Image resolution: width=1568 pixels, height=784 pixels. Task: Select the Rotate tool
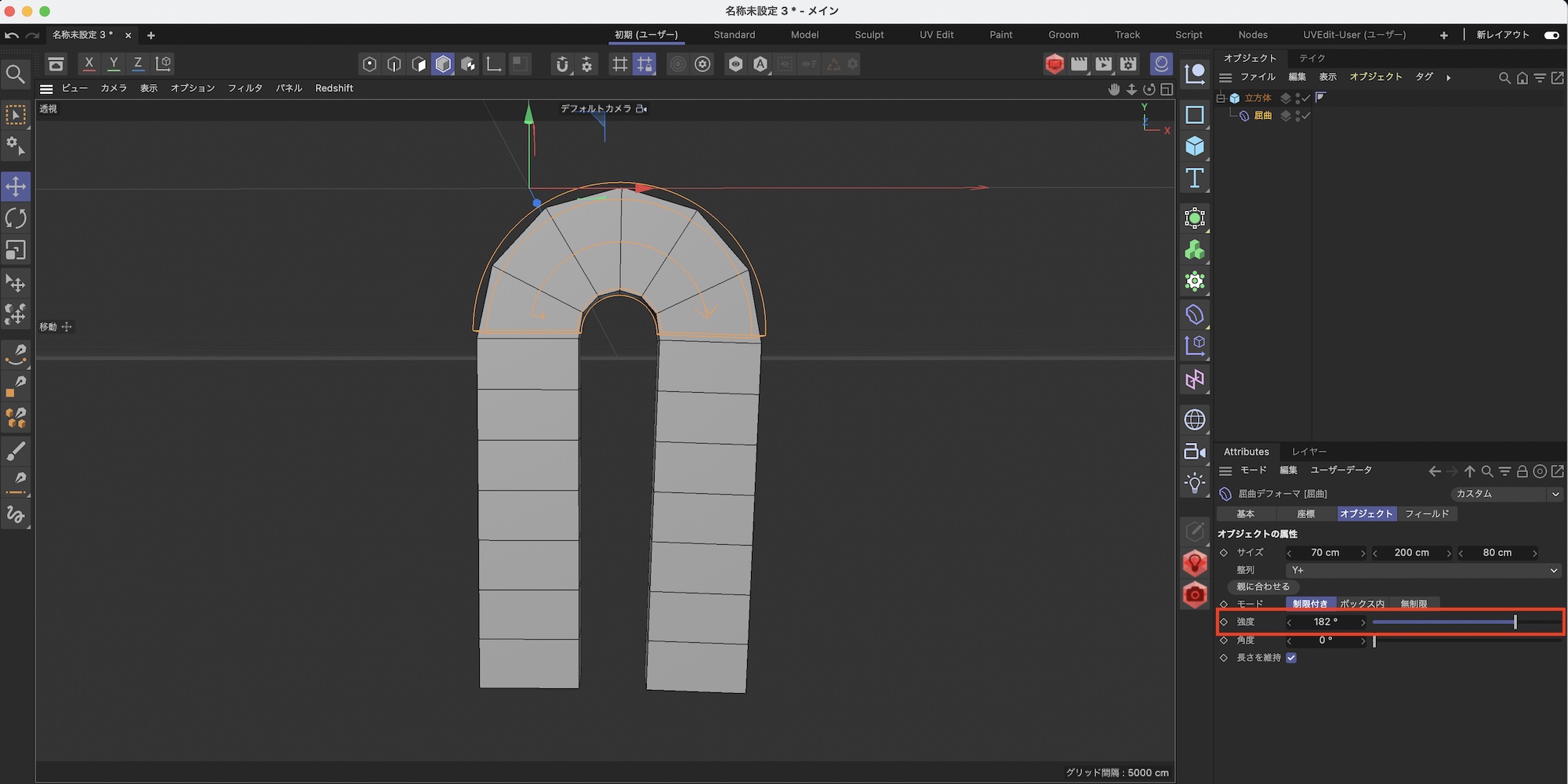(x=16, y=218)
